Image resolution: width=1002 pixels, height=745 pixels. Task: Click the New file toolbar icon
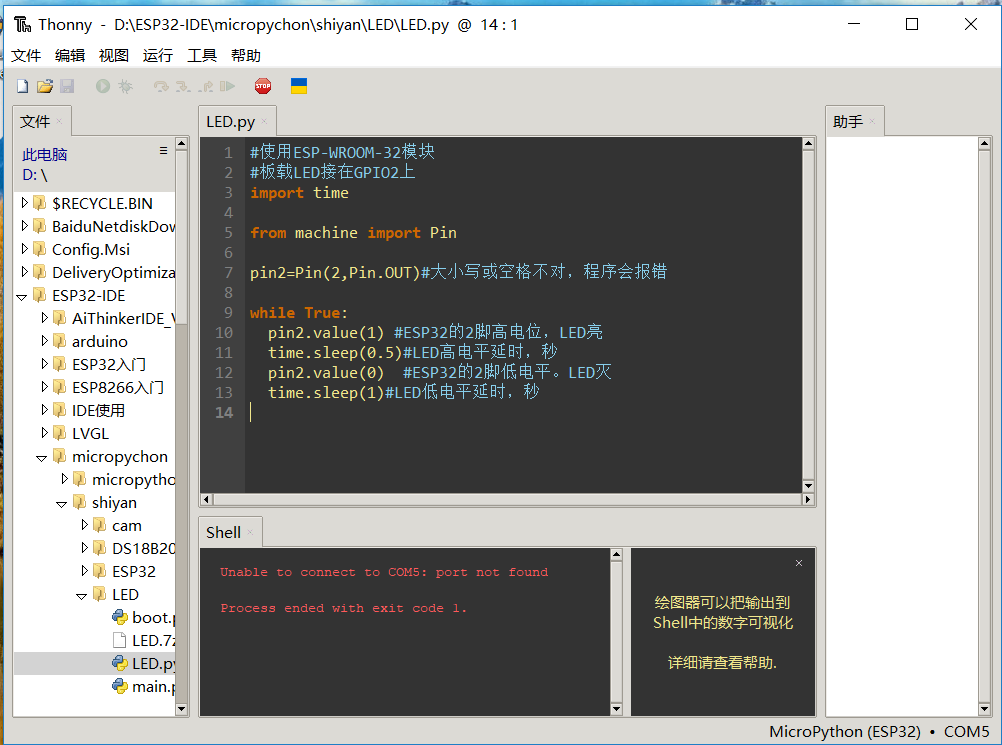pyautogui.click(x=22, y=87)
